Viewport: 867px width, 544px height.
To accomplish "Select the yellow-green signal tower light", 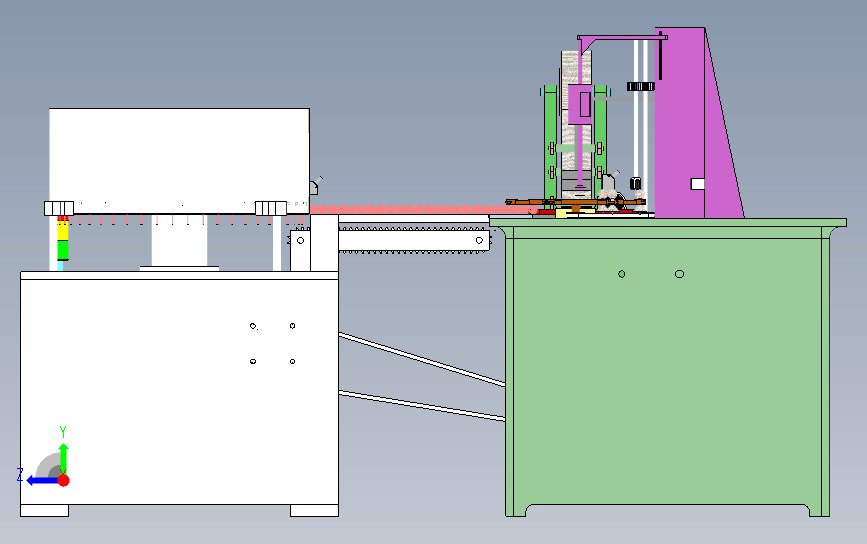I will pos(62,239).
